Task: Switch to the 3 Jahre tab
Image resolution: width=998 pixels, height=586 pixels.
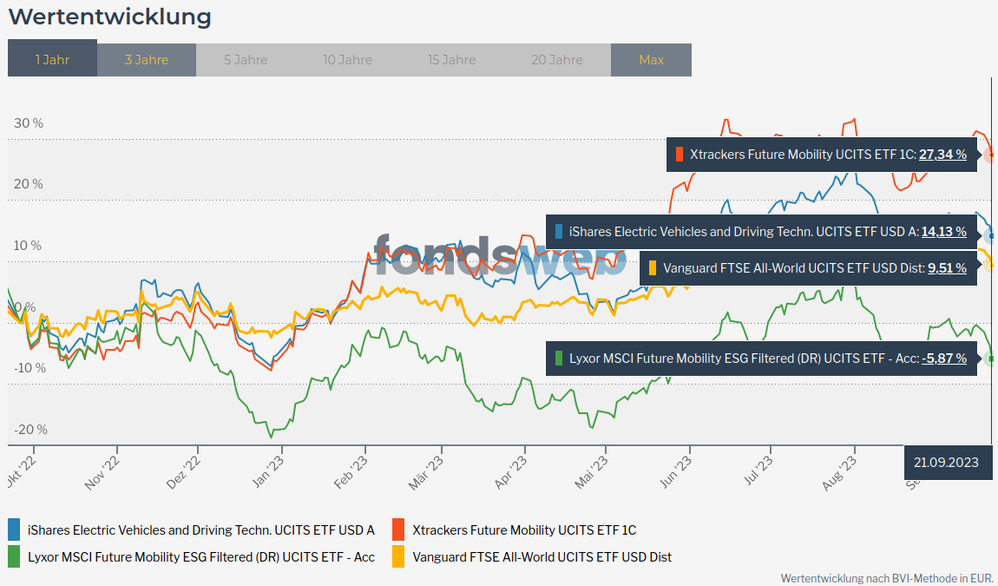Action: pos(146,60)
